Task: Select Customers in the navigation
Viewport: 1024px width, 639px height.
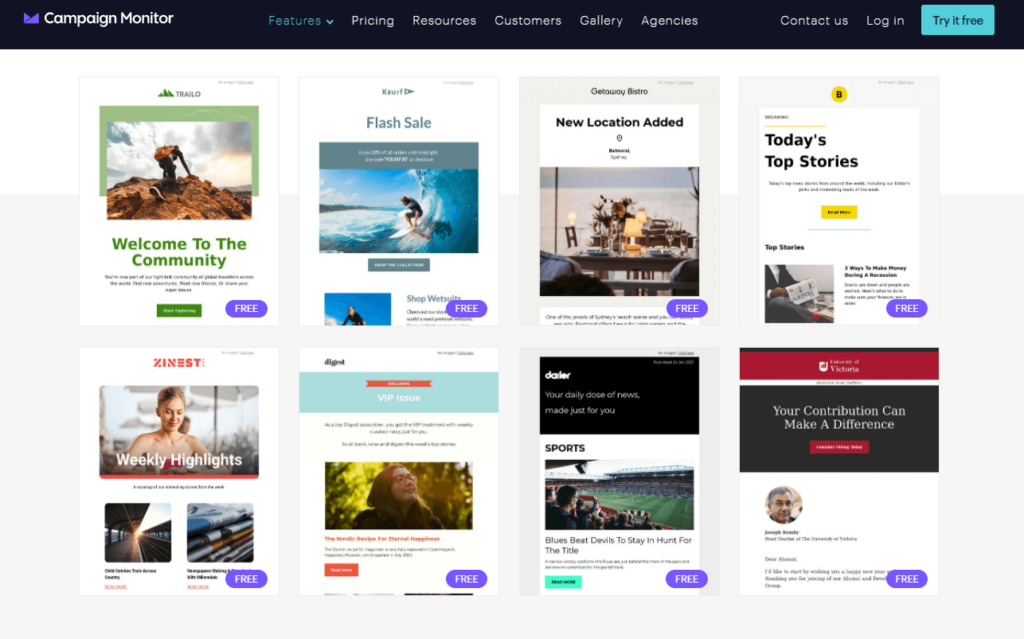Action: [x=528, y=20]
